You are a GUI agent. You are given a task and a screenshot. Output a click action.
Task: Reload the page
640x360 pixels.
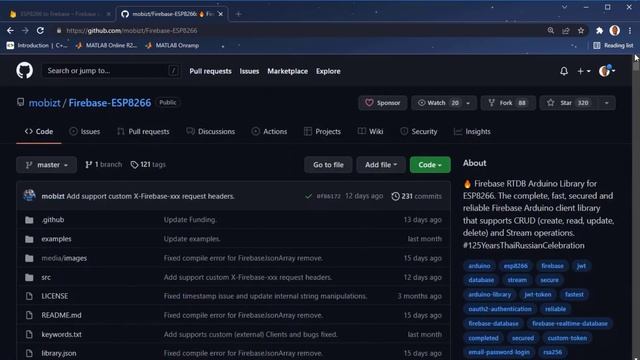click(x=40, y=31)
